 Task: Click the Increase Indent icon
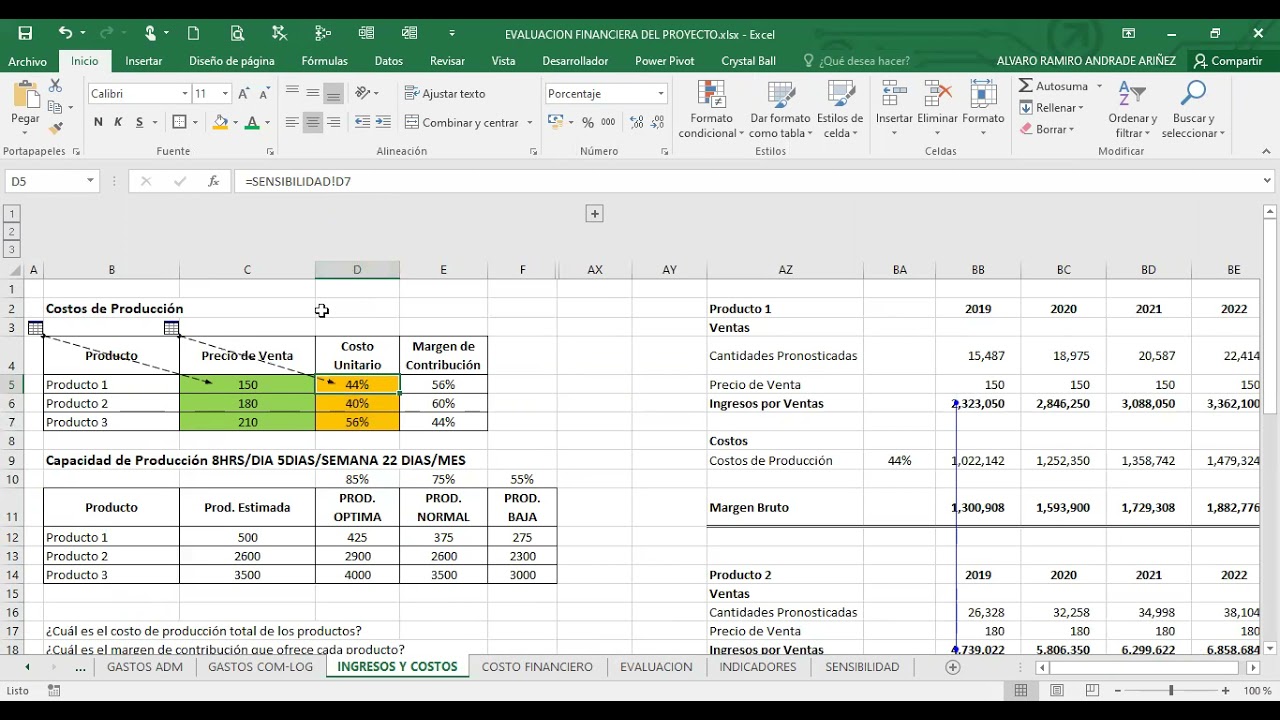tap(382, 122)
